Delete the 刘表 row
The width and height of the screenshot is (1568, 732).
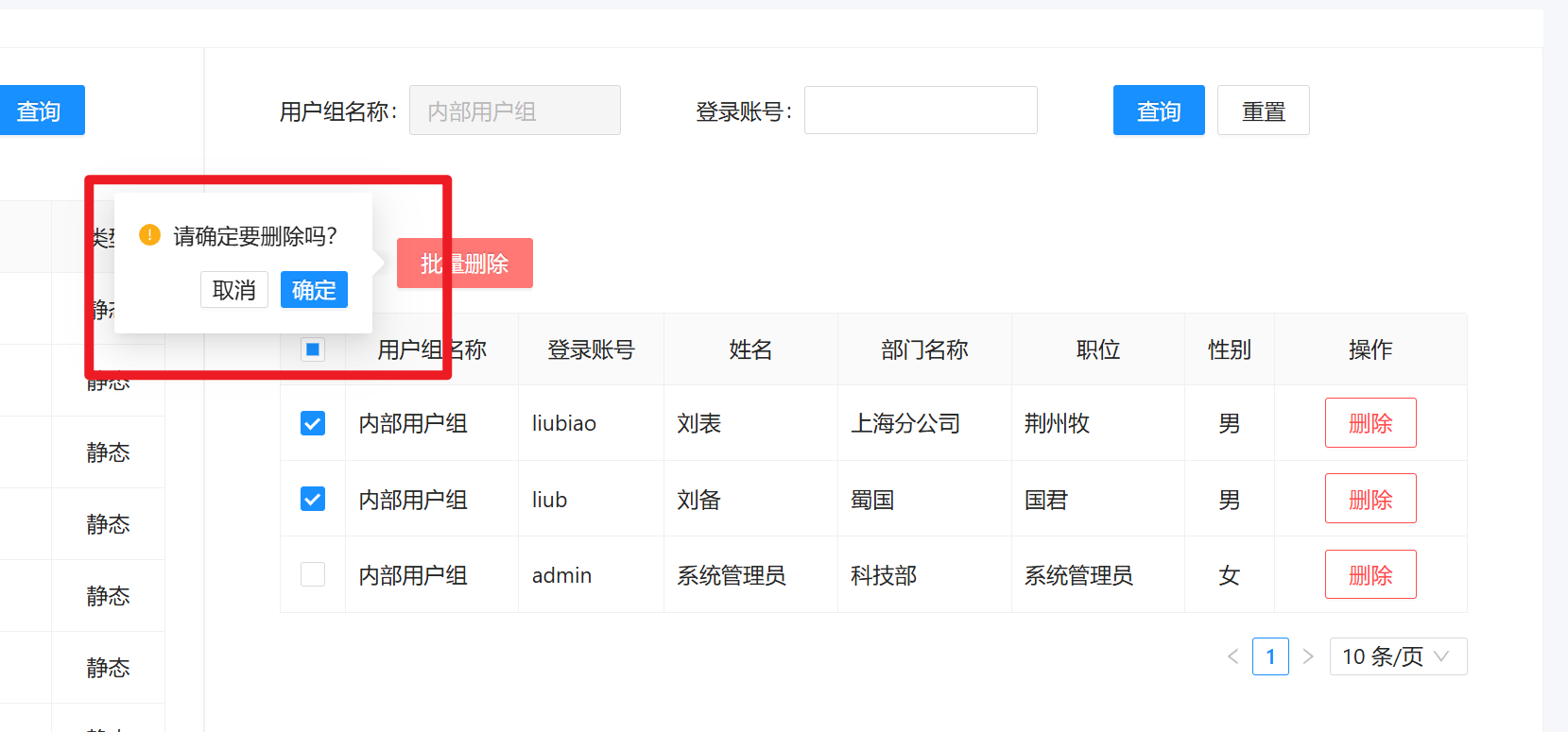1370,423
